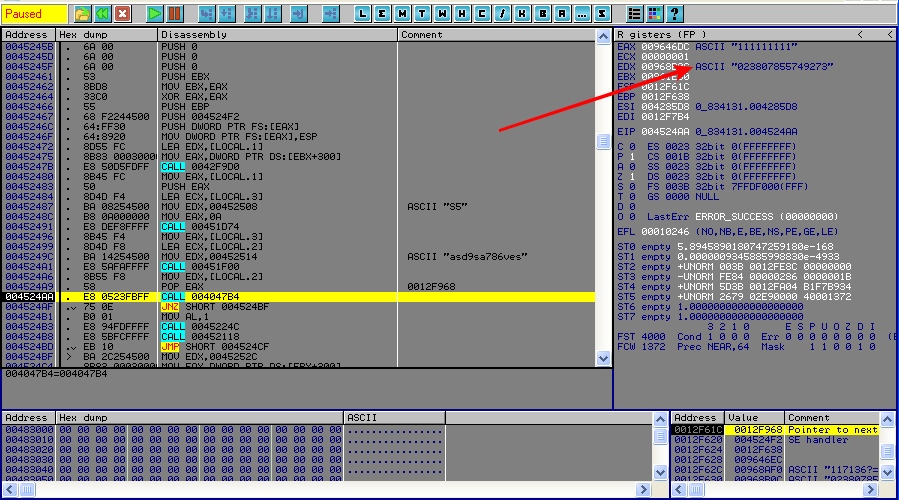Click stack pane scroll down arrow

pyautogui.click(x=888, y=472)
